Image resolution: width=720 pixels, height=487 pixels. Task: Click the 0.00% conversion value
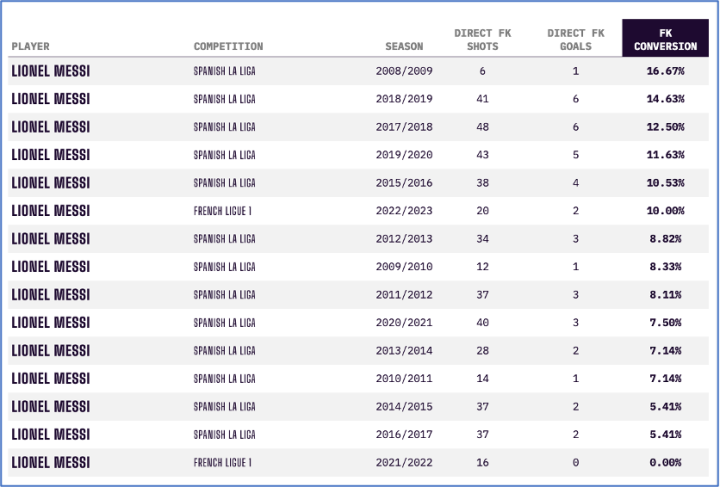click(x=665, y=463)
